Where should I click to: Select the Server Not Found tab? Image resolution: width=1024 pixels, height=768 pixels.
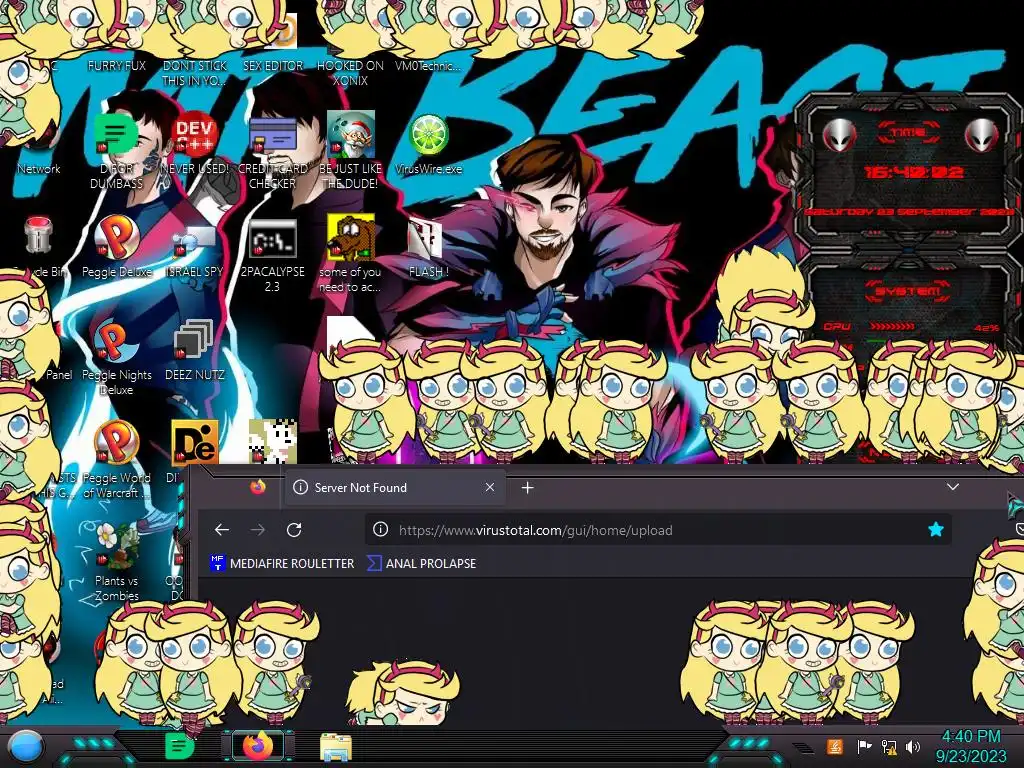click(394, 487)
